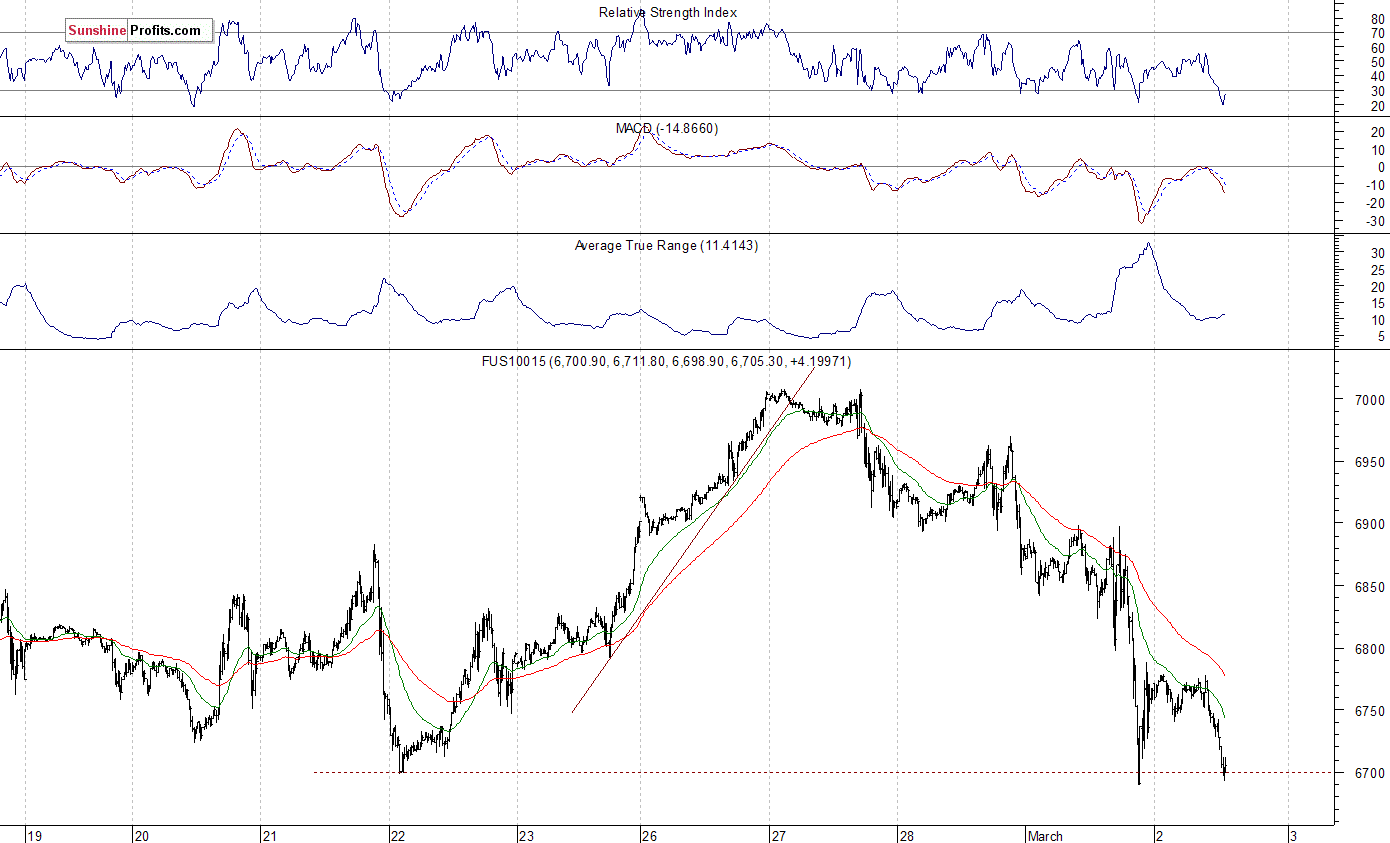The width and height of the screenshot is (1390, 843).
Task: Select date label 22 on the time axis
Action: coord(398,836)
